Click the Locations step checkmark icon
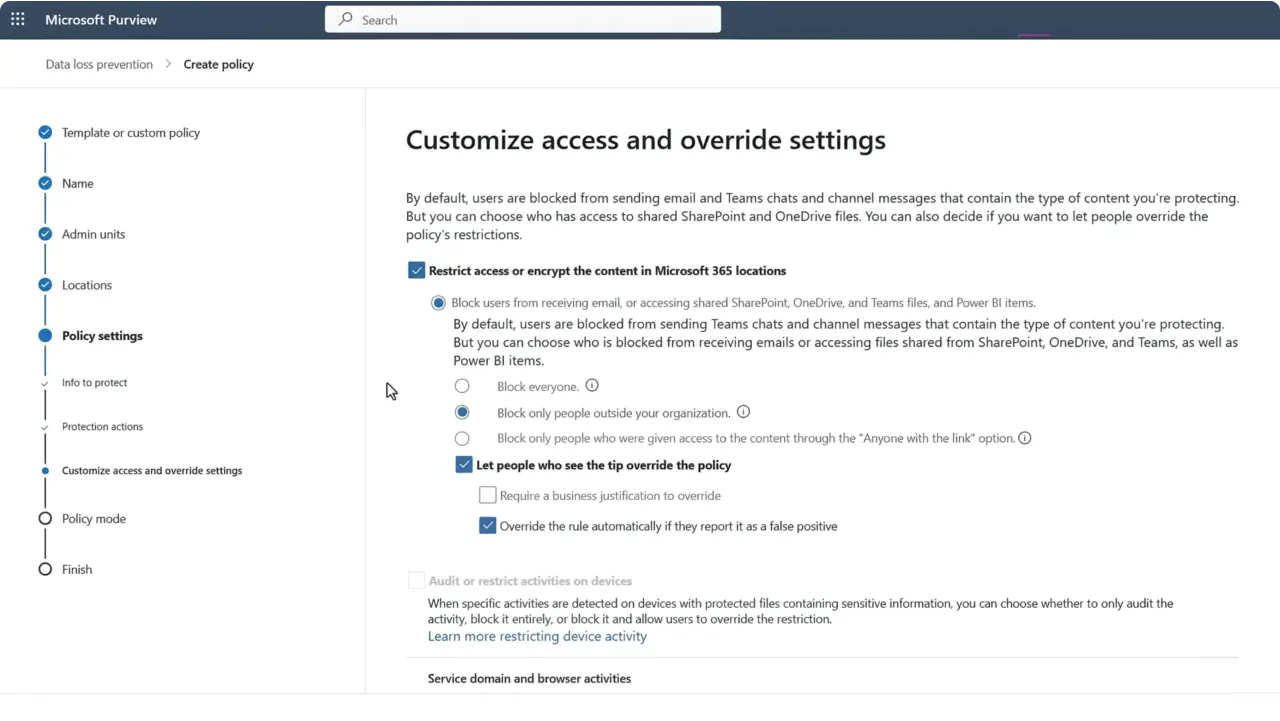The width and height of the screenshot is (1280, 721). pos(45,285)
